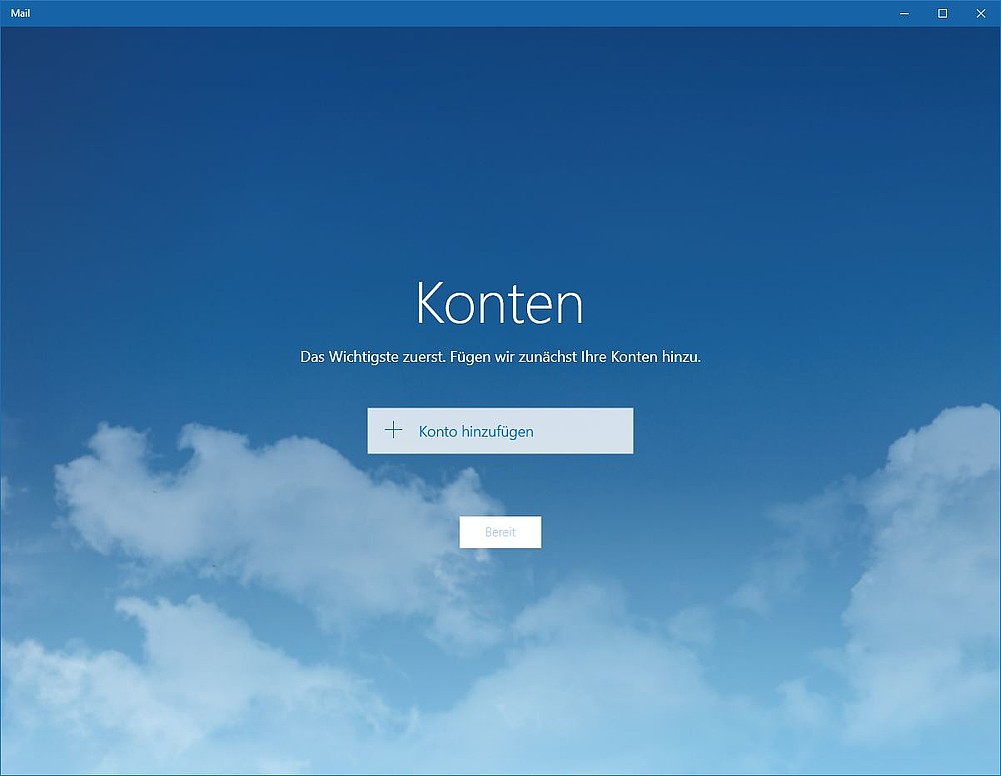Click the blank right side of the Konto hinzufügen button
The height and width of the screenshot is (776, 1001).
(590, 431)
